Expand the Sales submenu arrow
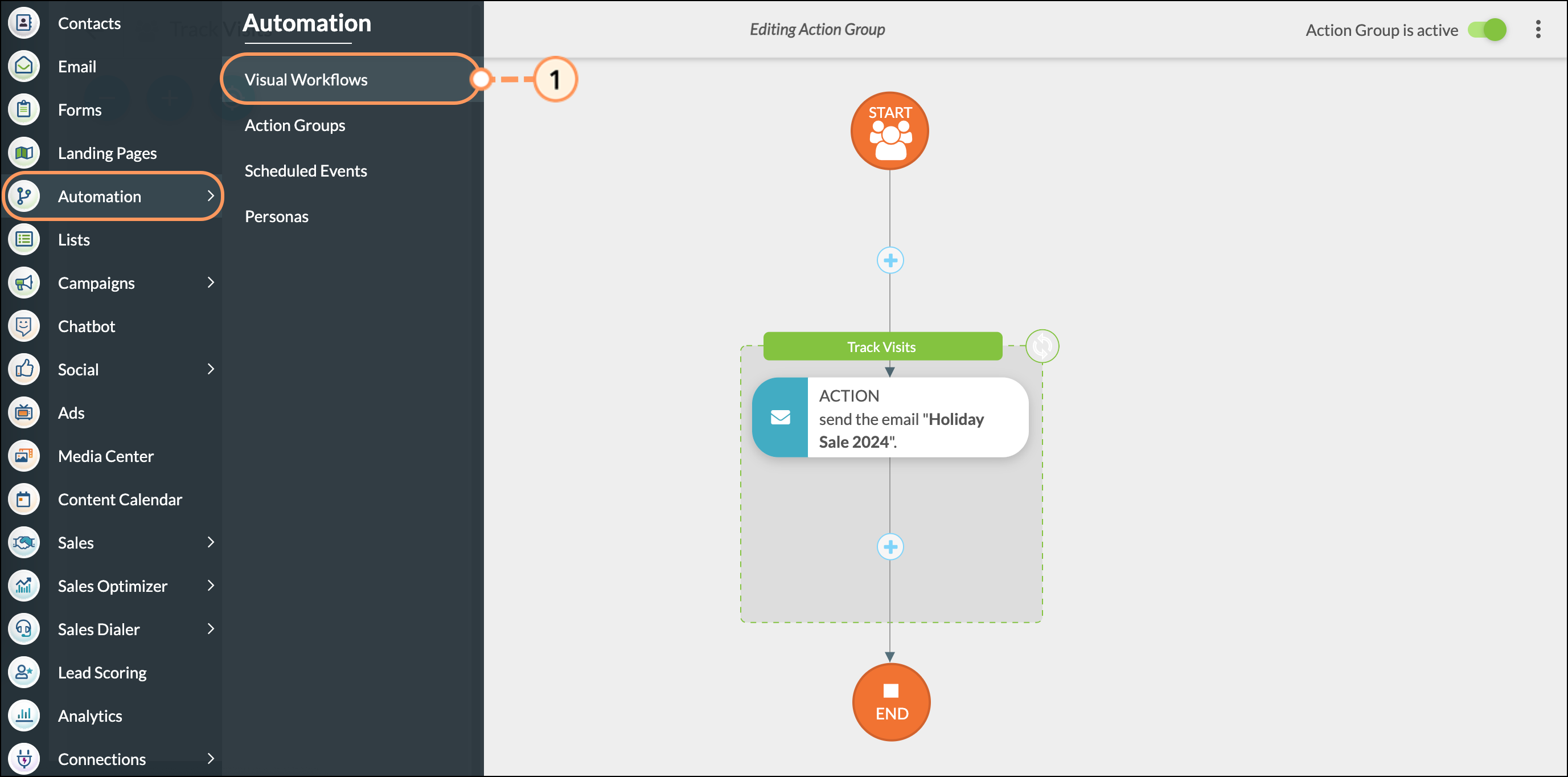 tap(211, 542)
